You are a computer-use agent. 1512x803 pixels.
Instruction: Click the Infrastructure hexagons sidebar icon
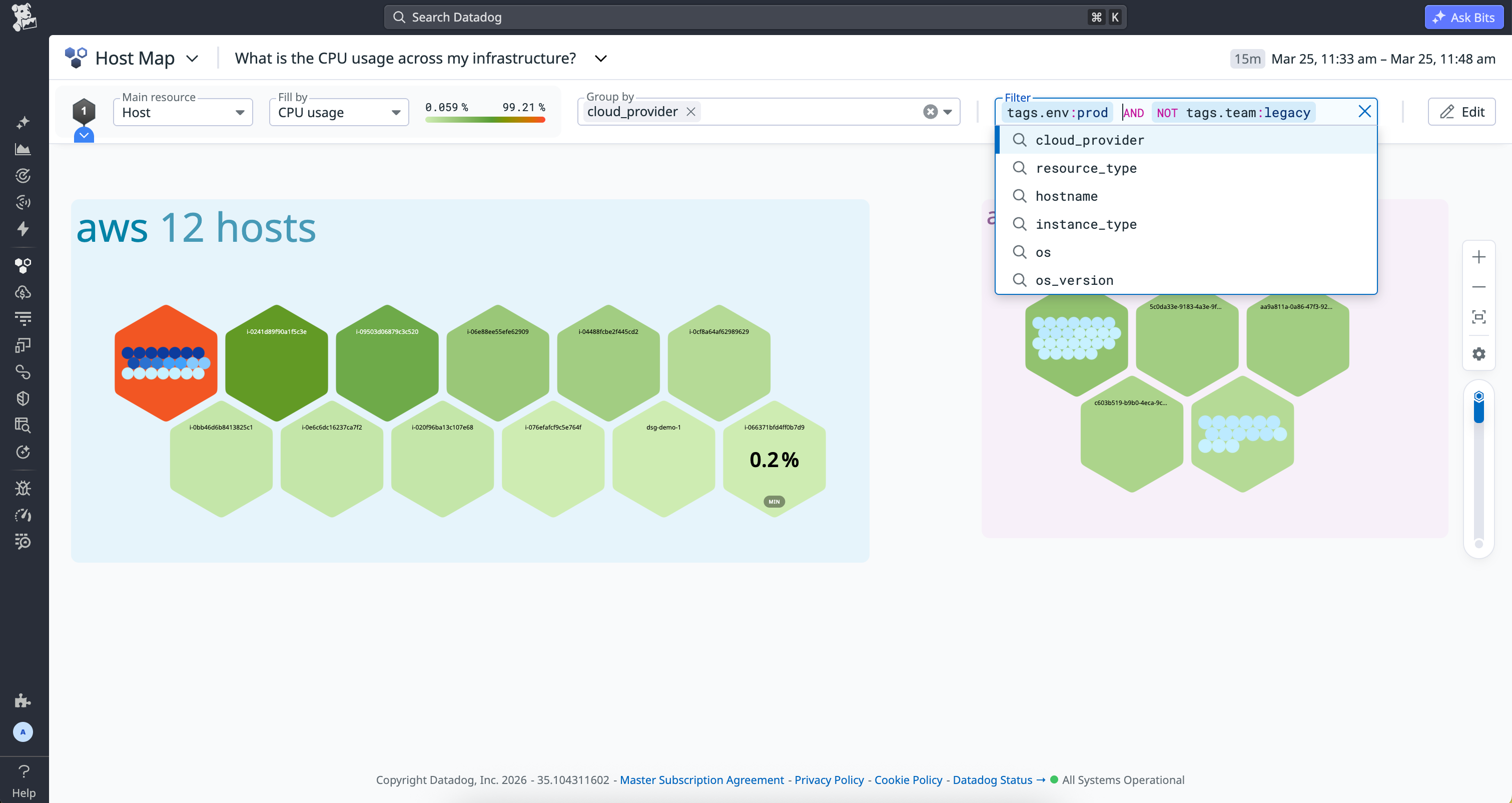[x=23, y=265]
